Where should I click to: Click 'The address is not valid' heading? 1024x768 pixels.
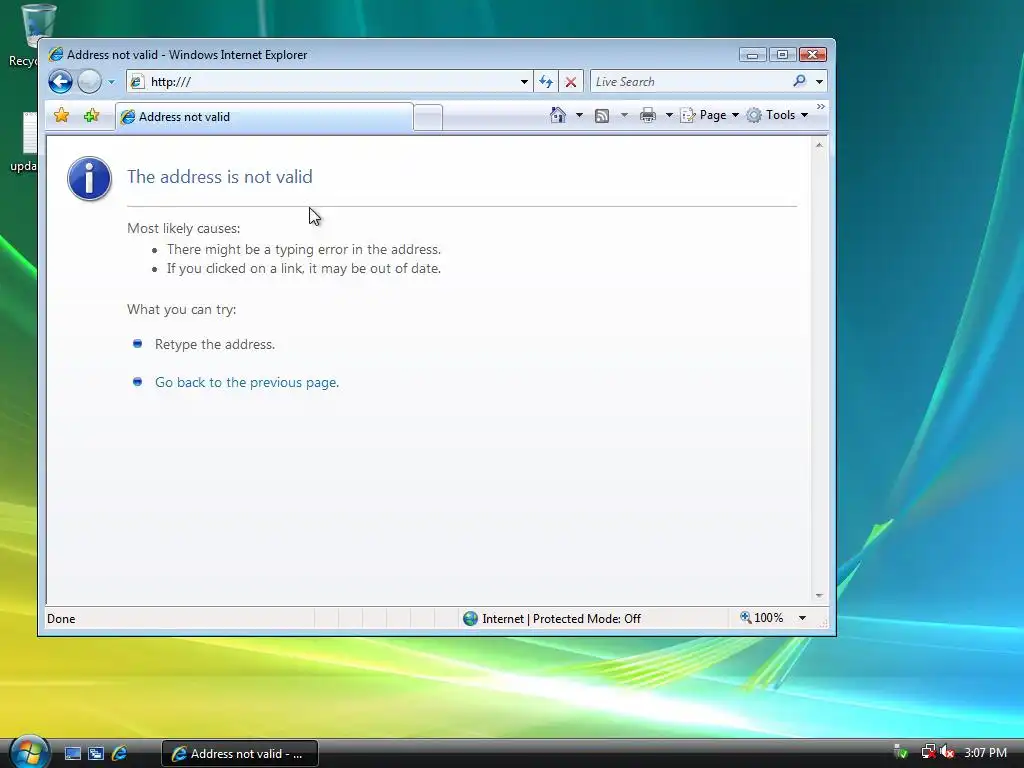(219, 176)
